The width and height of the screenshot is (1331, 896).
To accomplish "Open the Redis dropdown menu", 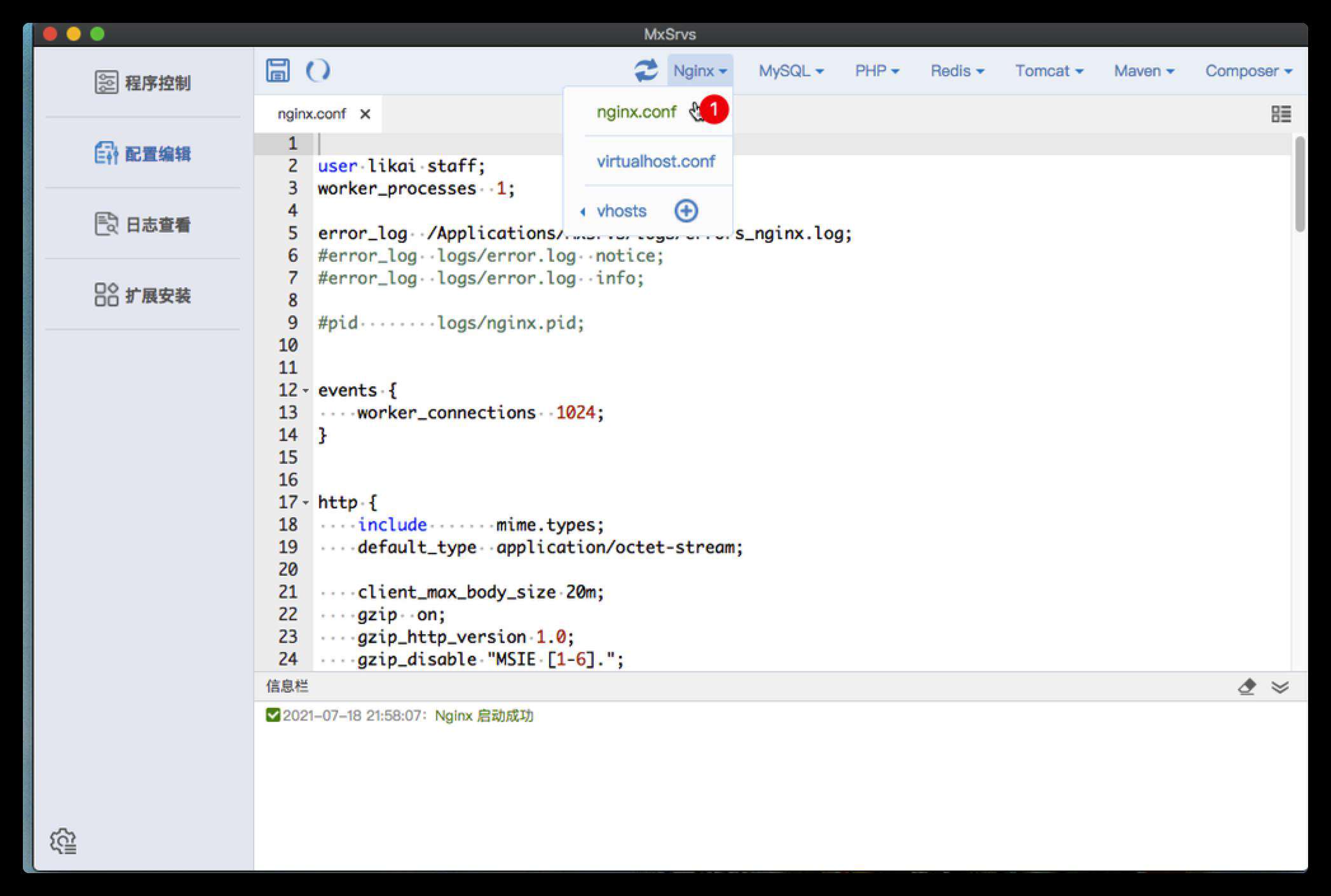I will [957, 71].
